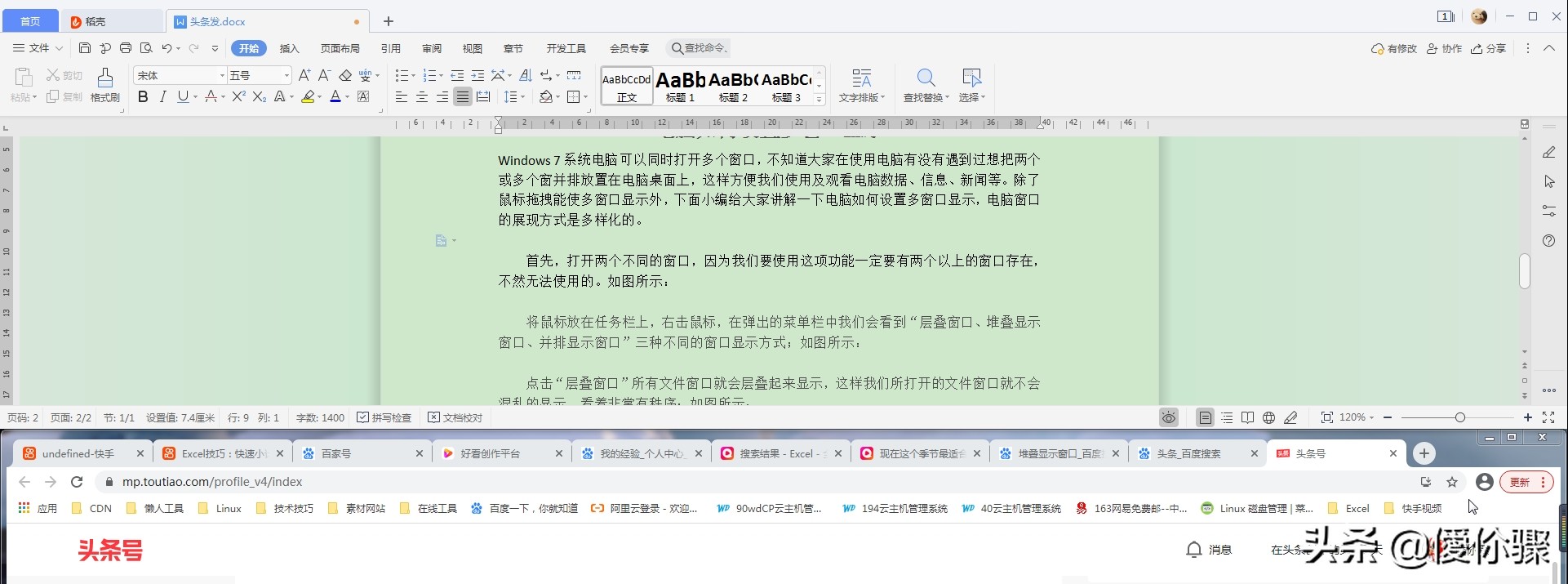
Task: Click the Print icon in quick access bar
Action: tap(126, 48)
